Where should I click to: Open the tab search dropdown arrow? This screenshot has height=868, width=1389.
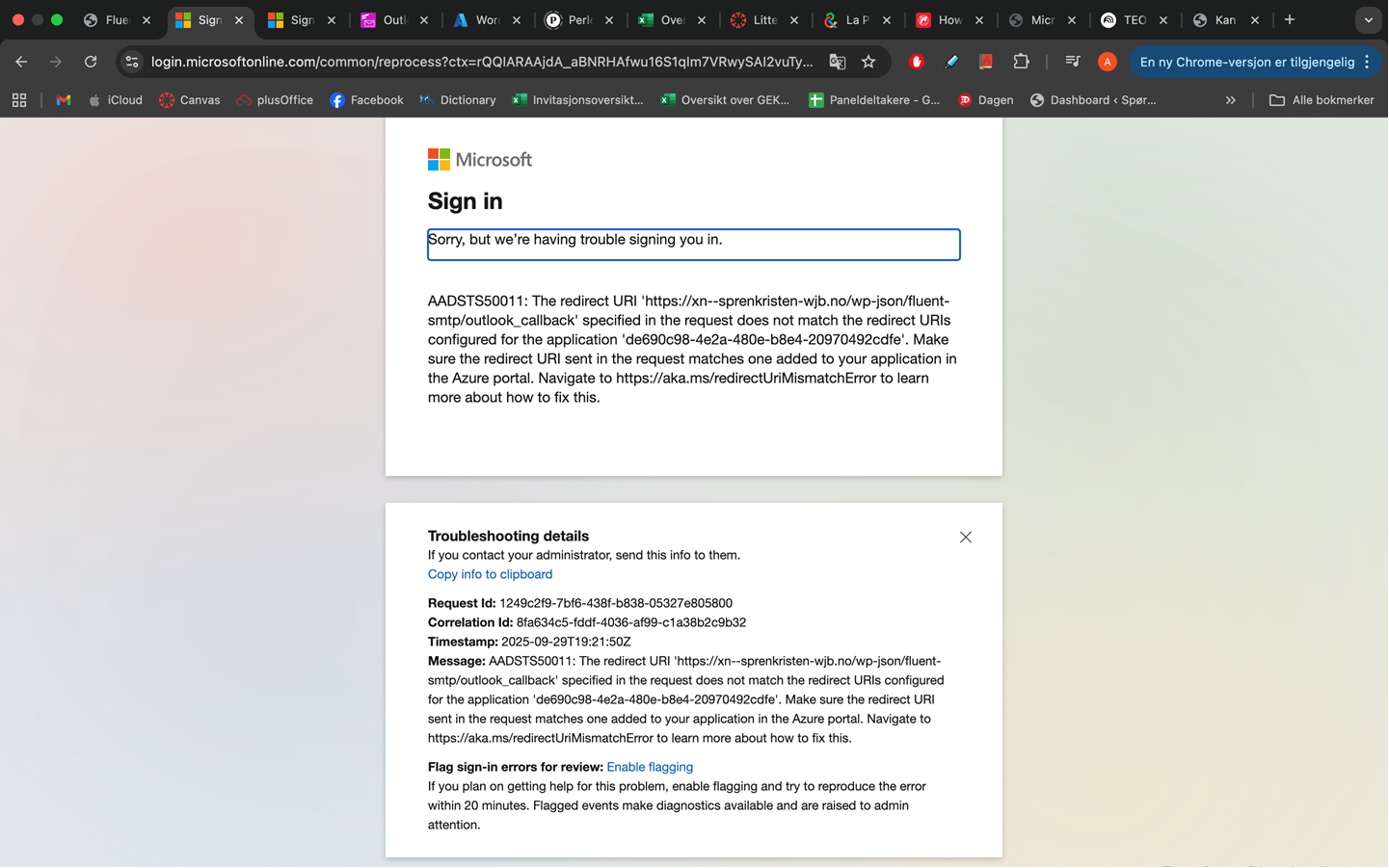tap(1369, 20)
